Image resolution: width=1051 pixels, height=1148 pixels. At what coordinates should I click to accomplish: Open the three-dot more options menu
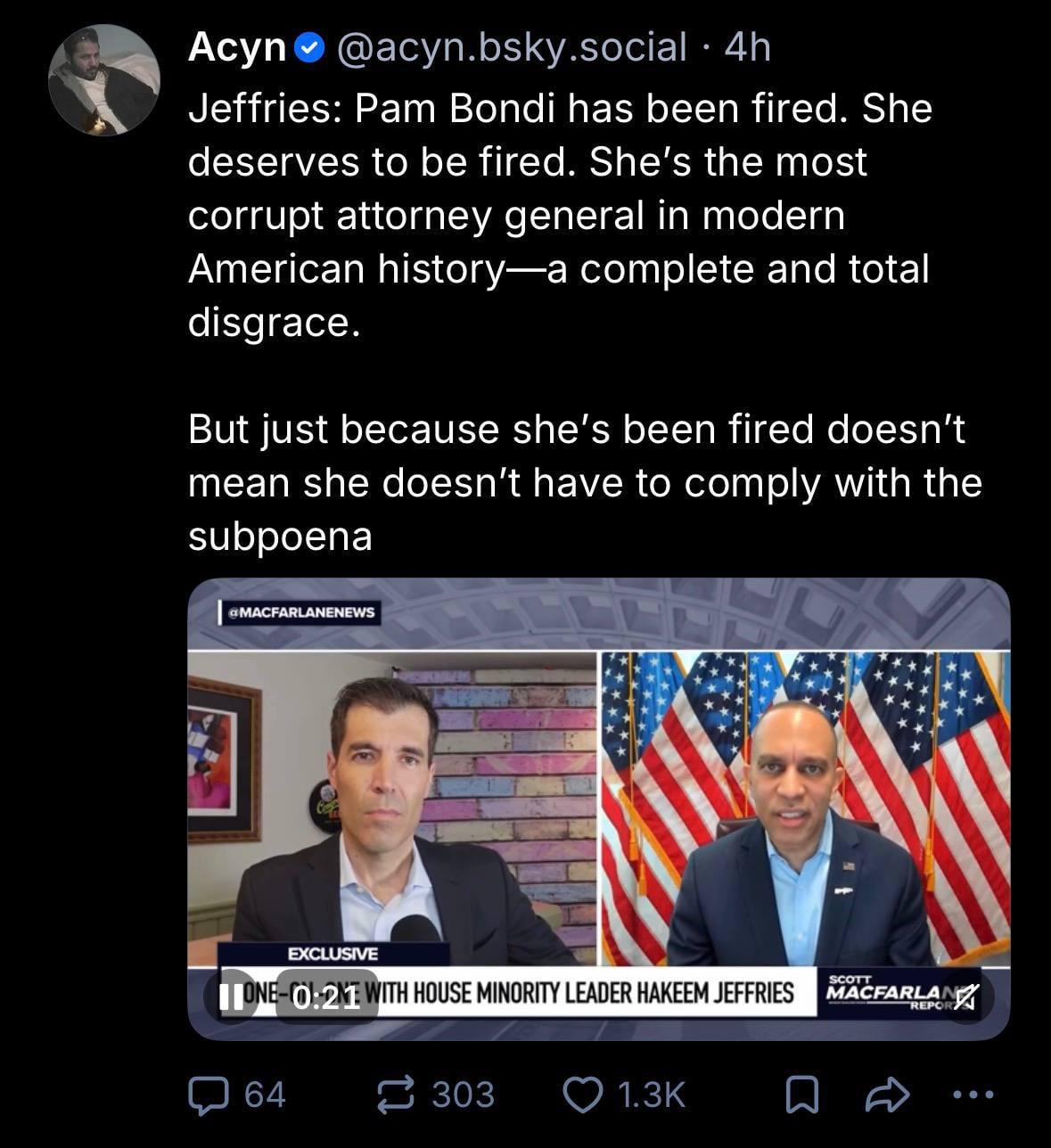pyautogui.click(x=973, y=1095)
